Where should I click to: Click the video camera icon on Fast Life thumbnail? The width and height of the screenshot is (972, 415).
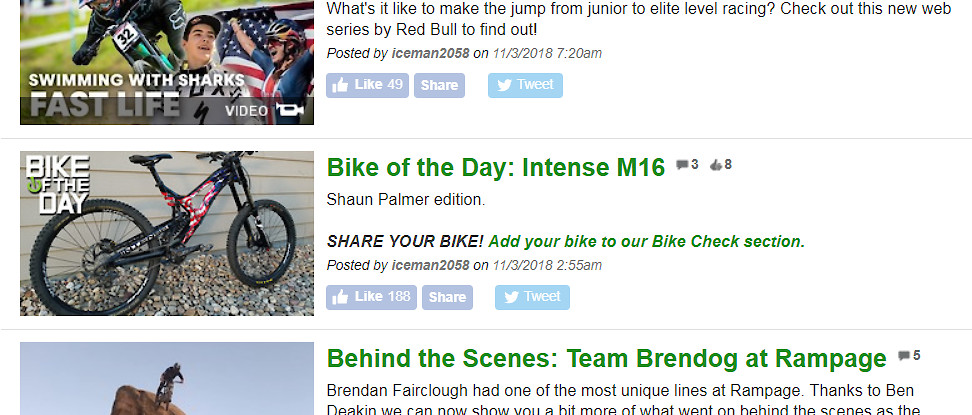[x=291, y=109]
